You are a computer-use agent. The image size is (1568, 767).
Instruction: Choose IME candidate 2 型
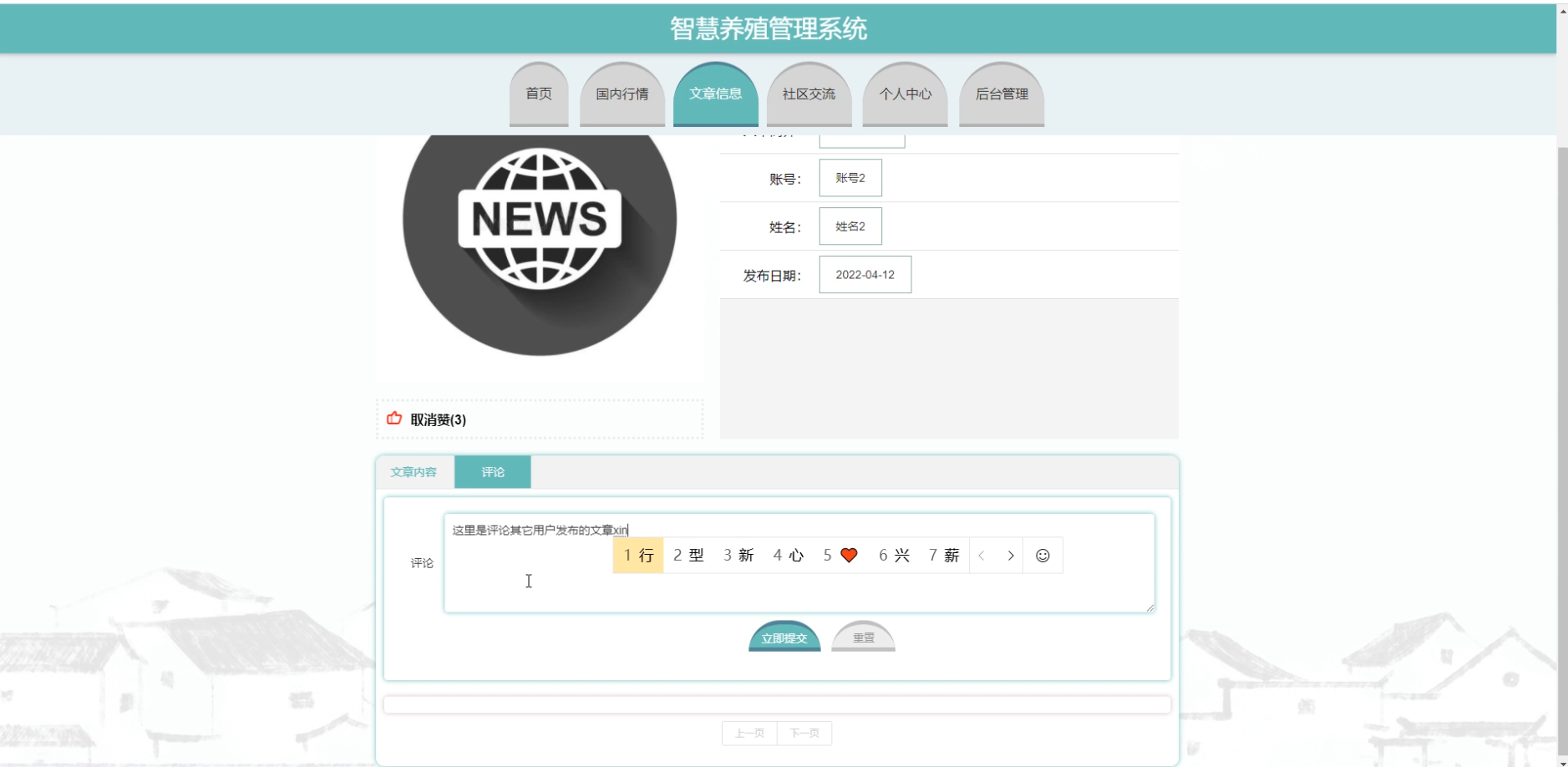click(x=688, y=556)
